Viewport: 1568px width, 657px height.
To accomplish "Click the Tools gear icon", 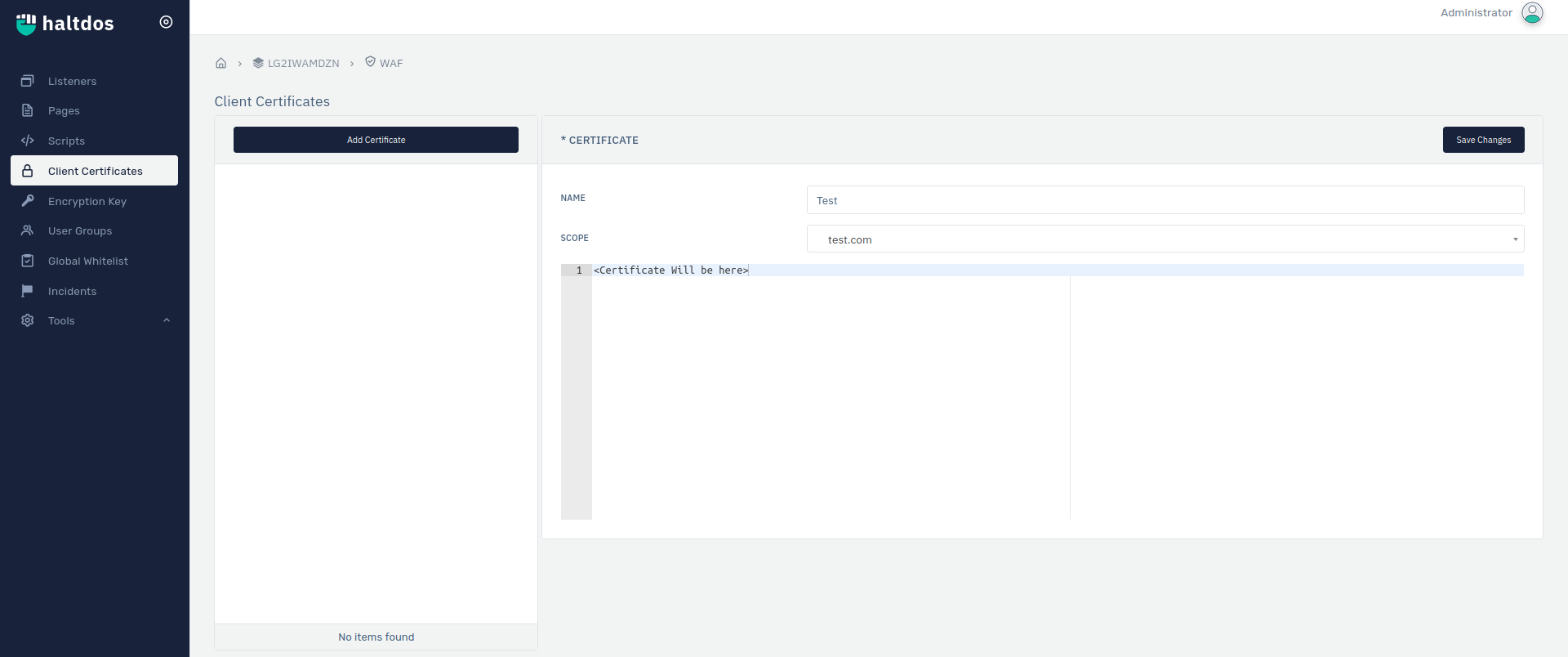I will click(x=28, y=320).
